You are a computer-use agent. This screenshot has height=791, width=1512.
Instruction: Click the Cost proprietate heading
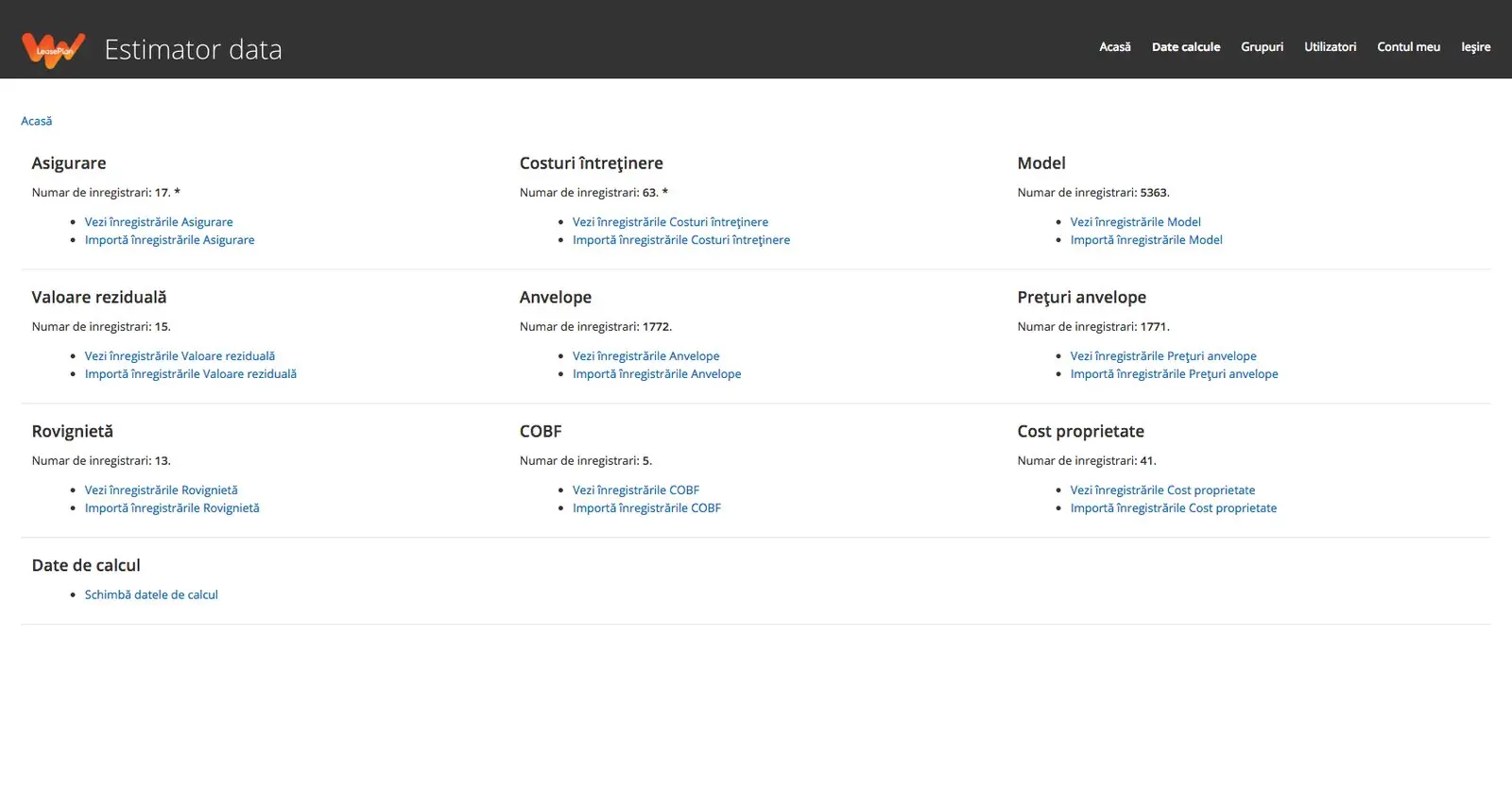point(1081,432)
